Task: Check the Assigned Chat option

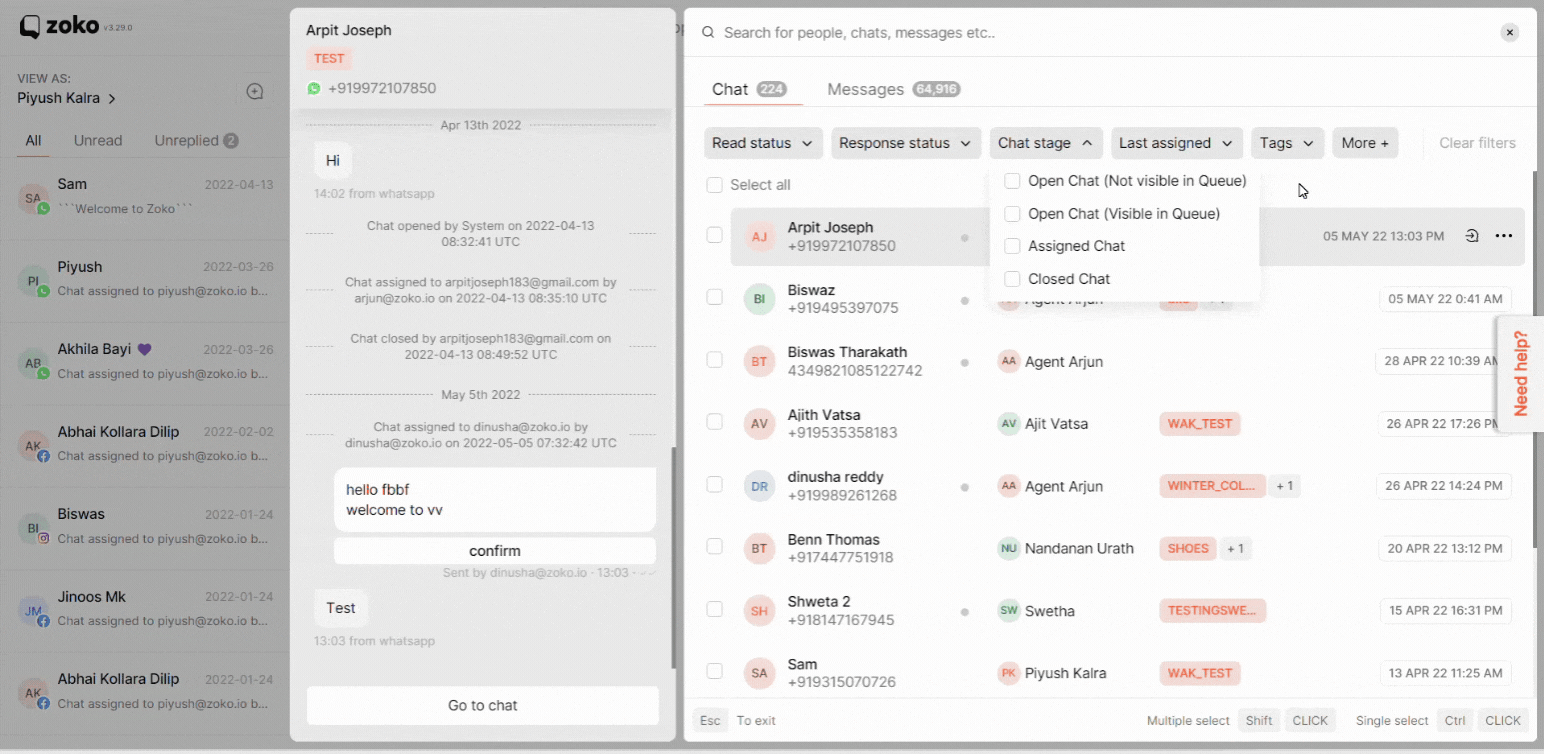Action: [x=1012, y=246]
